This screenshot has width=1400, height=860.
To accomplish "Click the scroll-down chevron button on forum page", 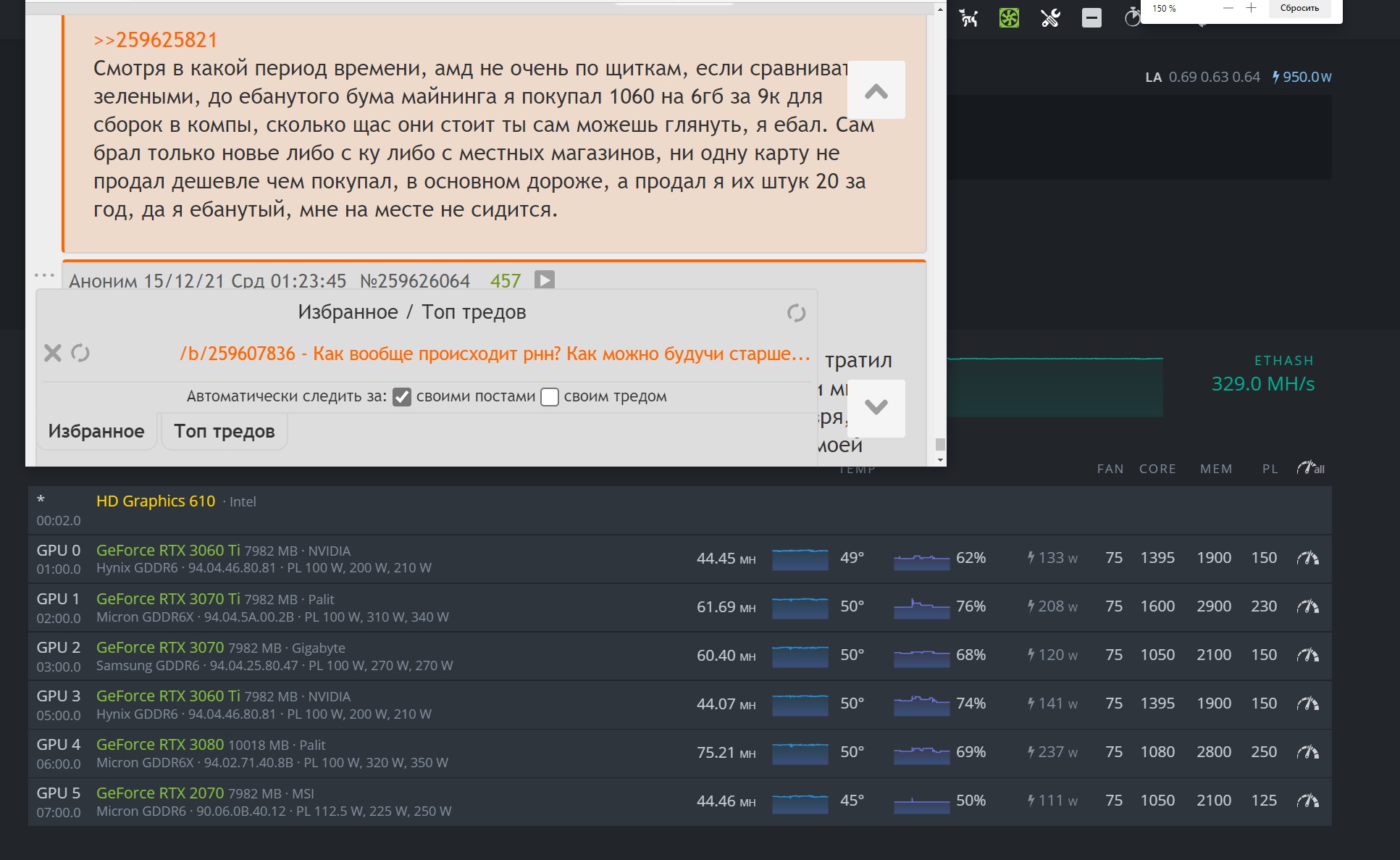I will click(x=876, y=408).
